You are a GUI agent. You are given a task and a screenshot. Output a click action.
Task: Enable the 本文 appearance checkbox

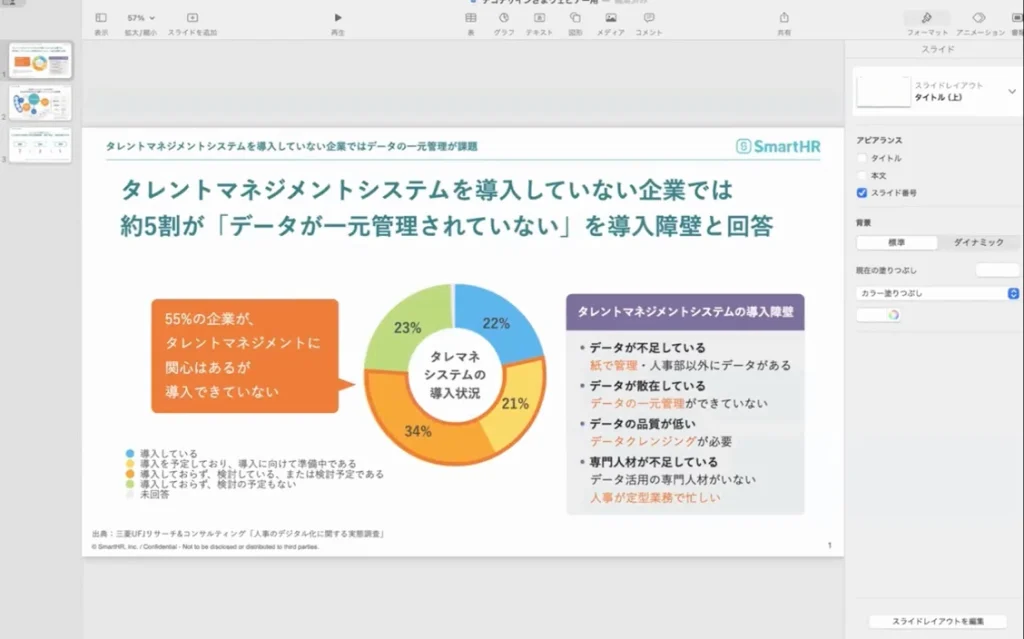862,175
